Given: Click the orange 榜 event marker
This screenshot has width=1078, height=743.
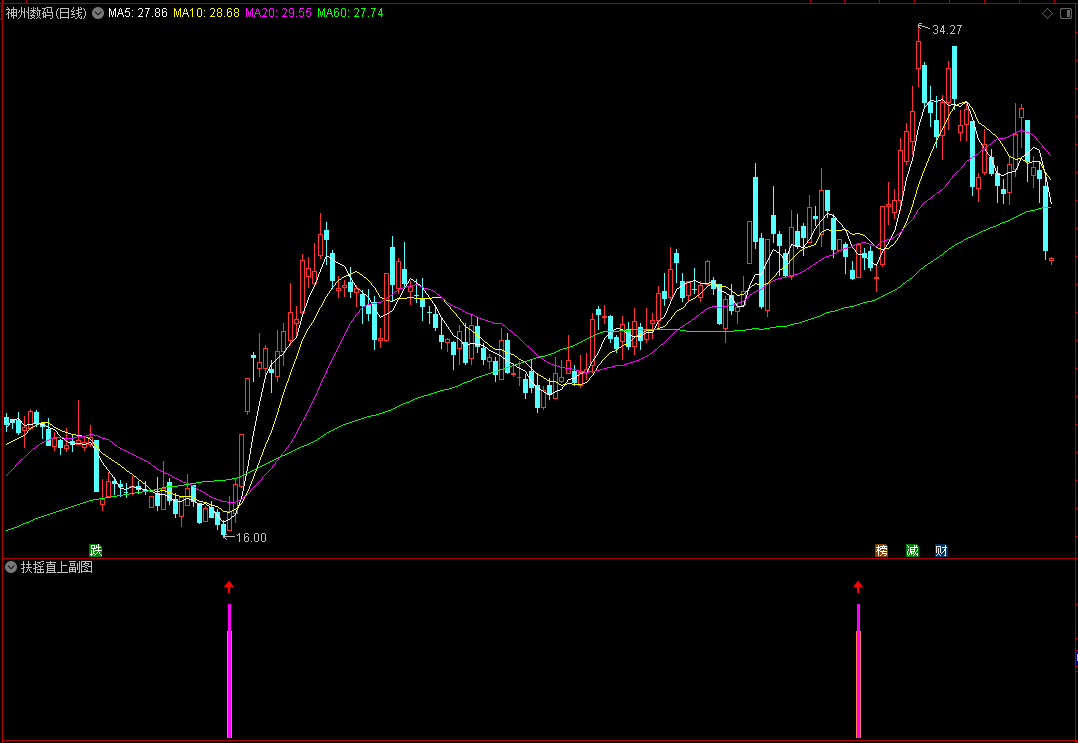Looking at the screenshot, I should [881, 550].
